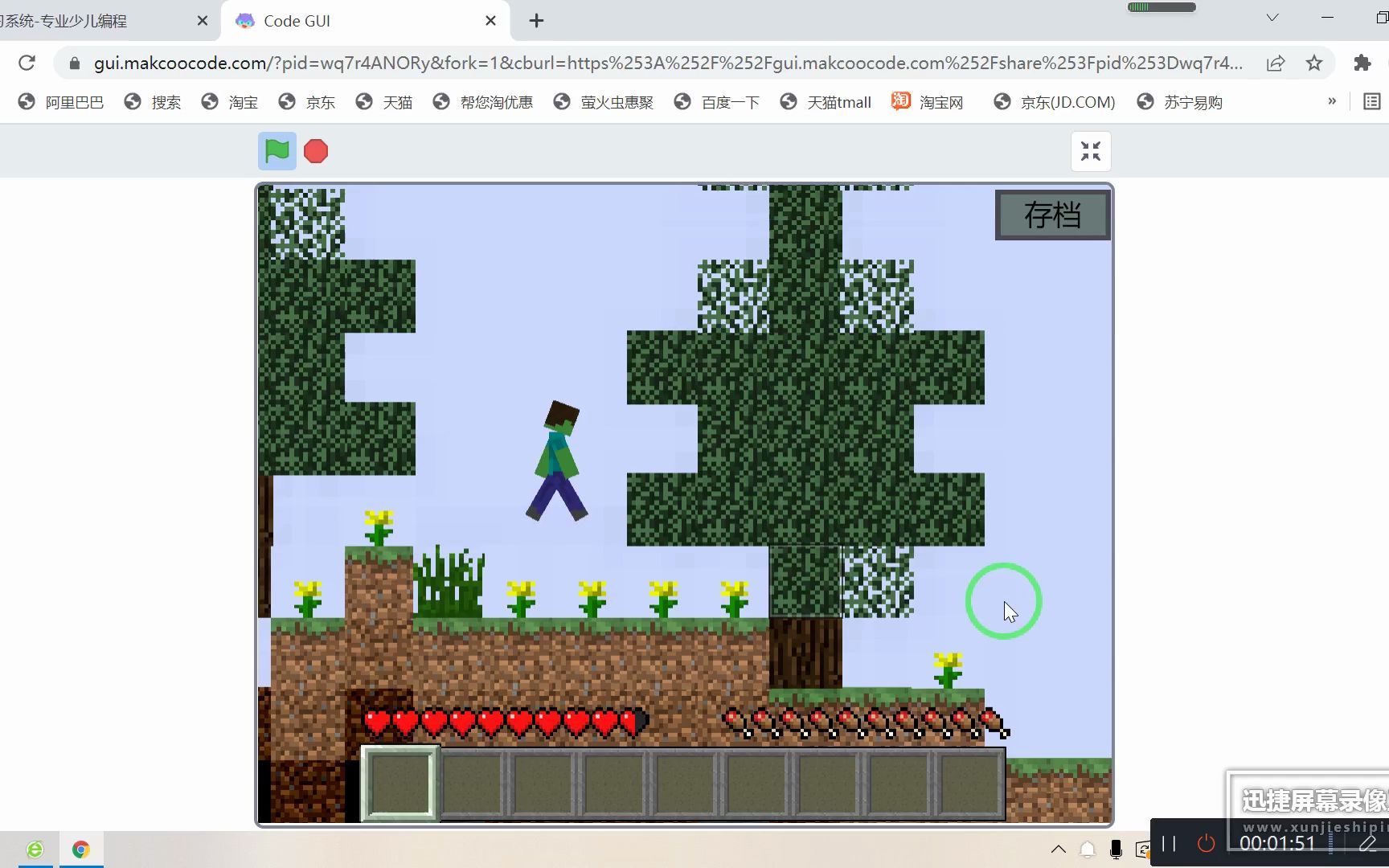Open the 苏宁易购 bookmark
1389x868 pixels.
point(1180,102)
